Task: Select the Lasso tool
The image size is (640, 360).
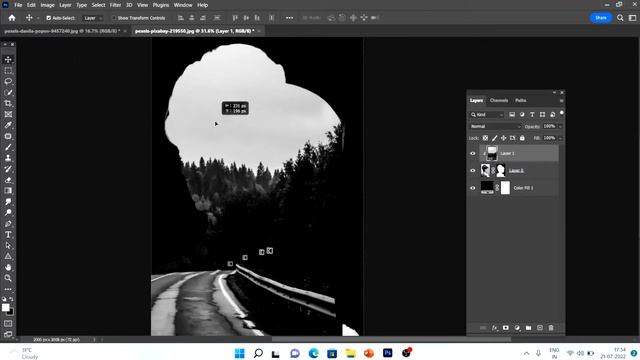Action: [8, 82]
